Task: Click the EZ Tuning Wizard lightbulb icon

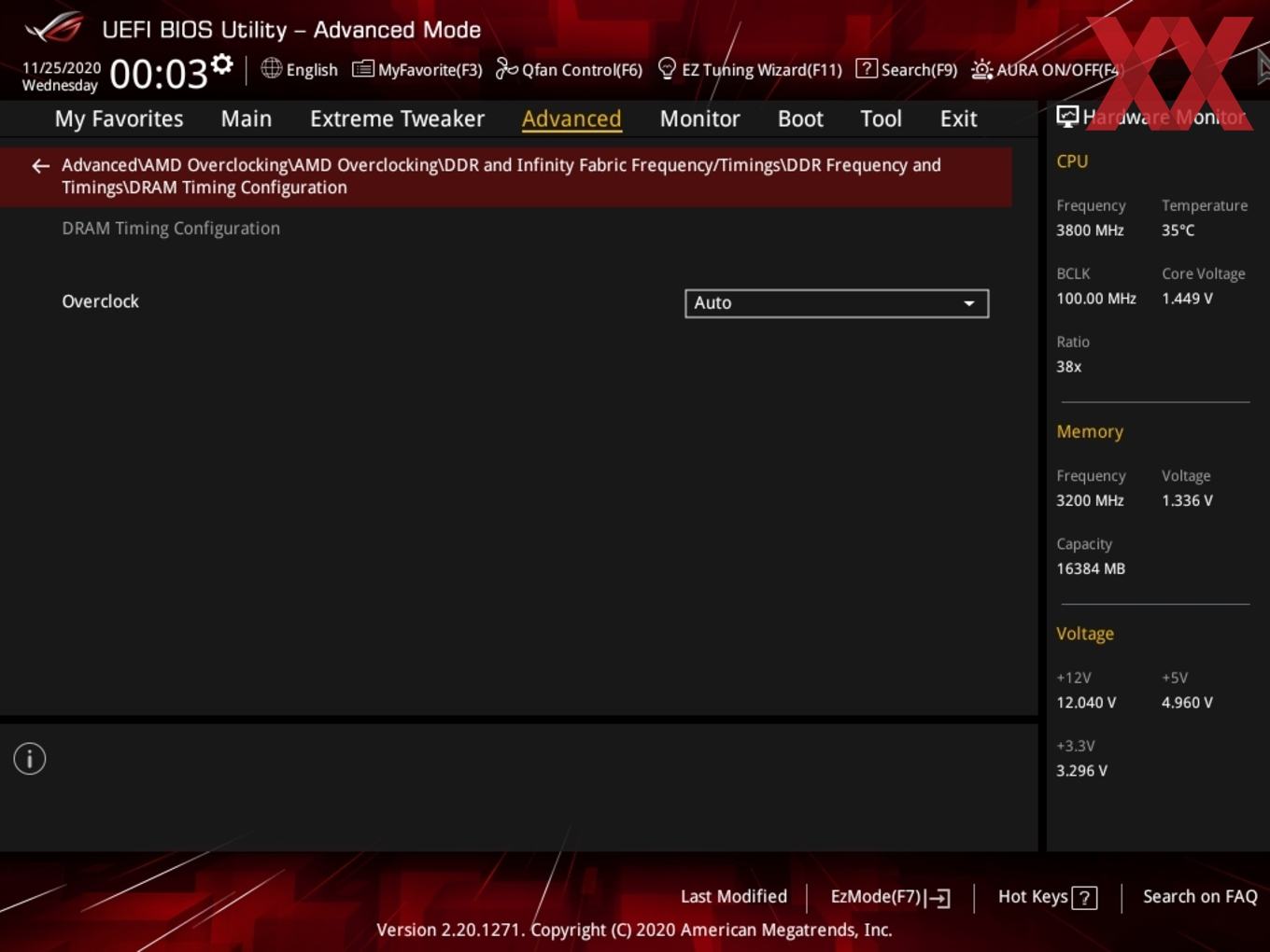Action: pyautogui.click(x=667, y=68)
